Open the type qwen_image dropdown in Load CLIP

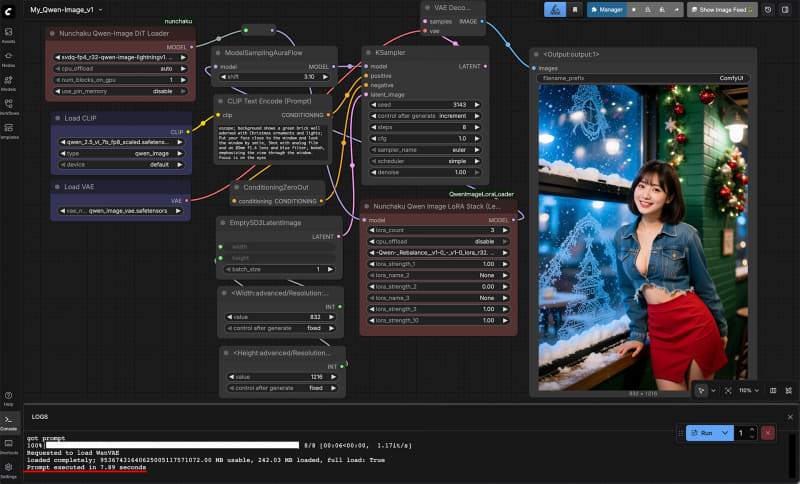(121, 154)
